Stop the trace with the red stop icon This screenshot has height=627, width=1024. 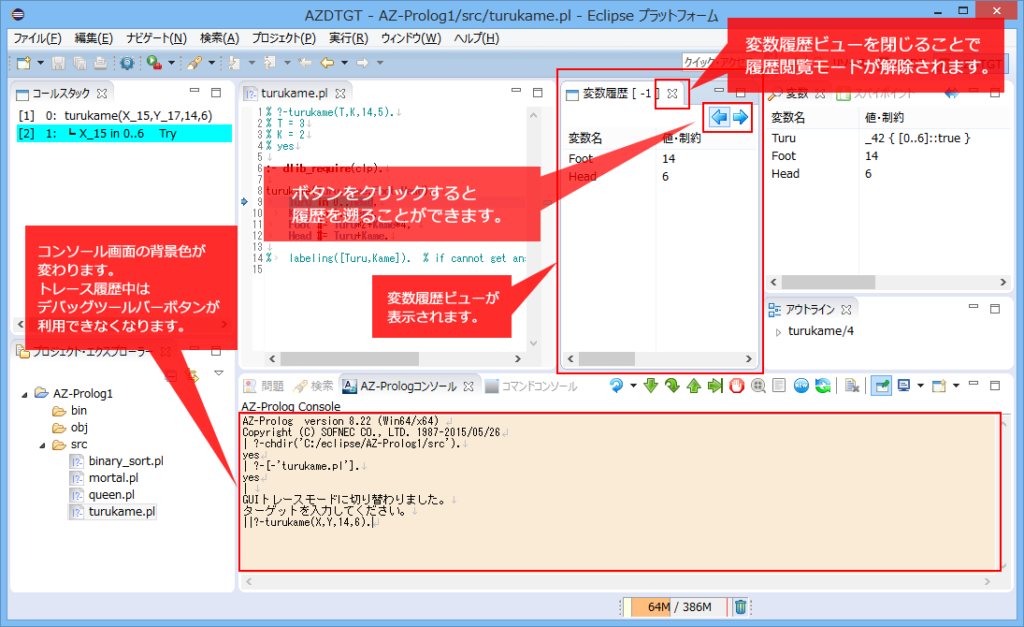tap(737, 384)
